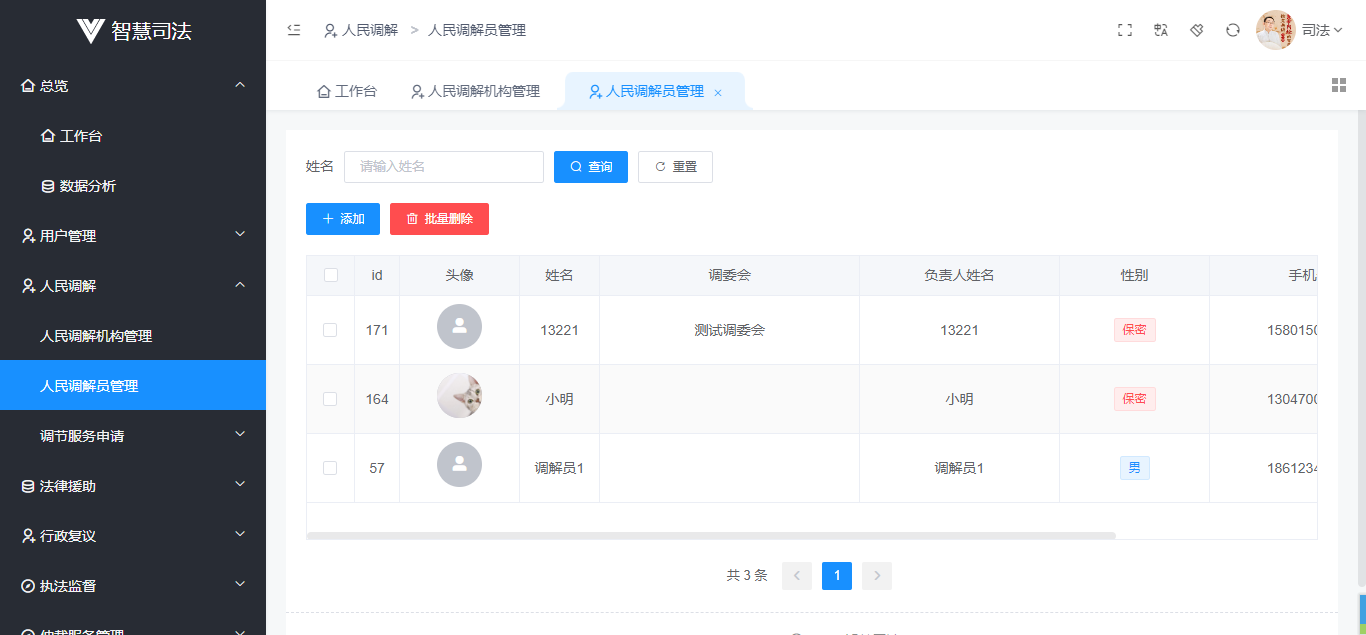1366x635 pixels.
Task: Click the cat avatar of 小明
Action: 459,396
